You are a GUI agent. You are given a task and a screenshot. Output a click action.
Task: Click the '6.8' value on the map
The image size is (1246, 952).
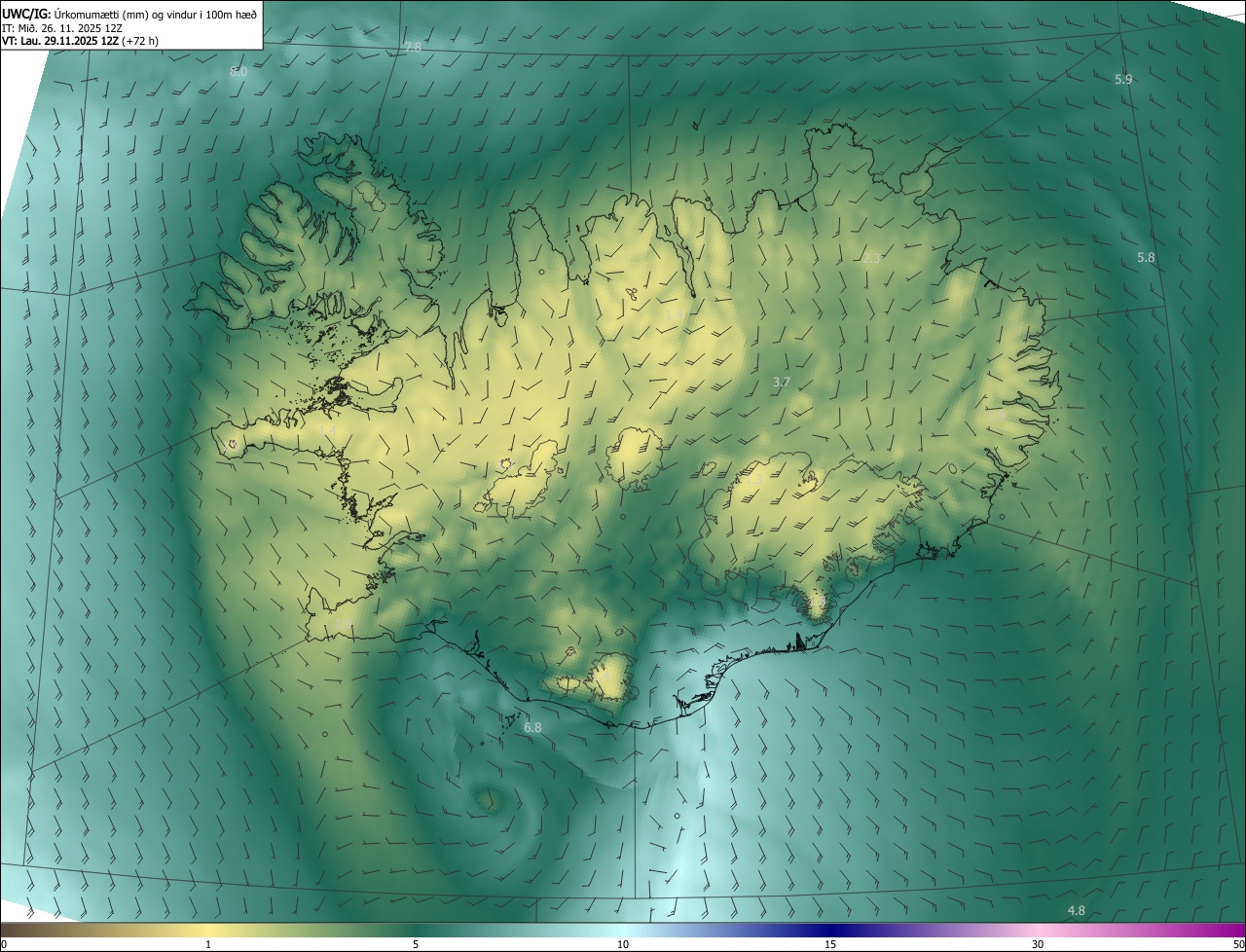532,727
